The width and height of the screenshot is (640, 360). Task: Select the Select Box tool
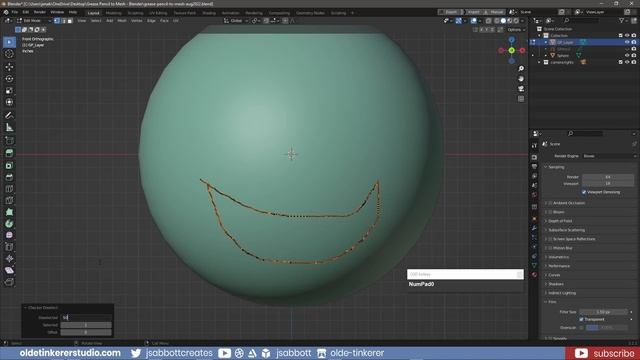(9, 42)
